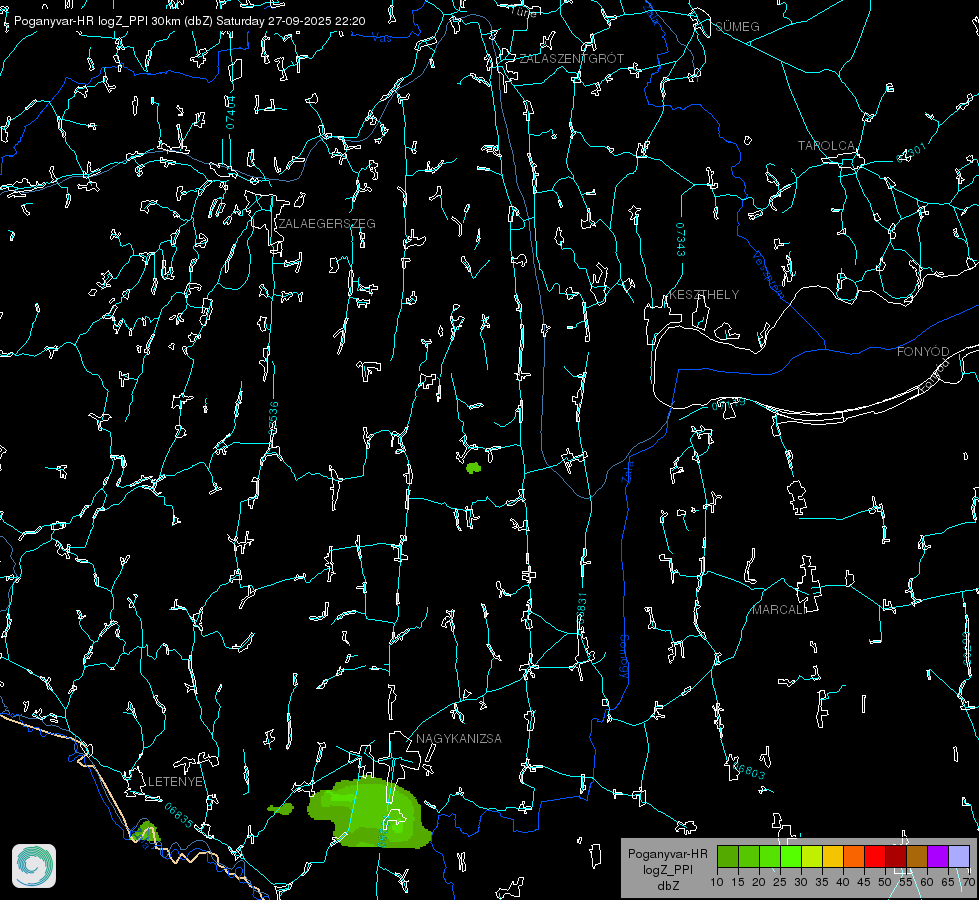Viewport: 979px width, 900px height.
Task: Select the KESZTHELY town label
Action: pyautogui.click(x=704, y=294)
